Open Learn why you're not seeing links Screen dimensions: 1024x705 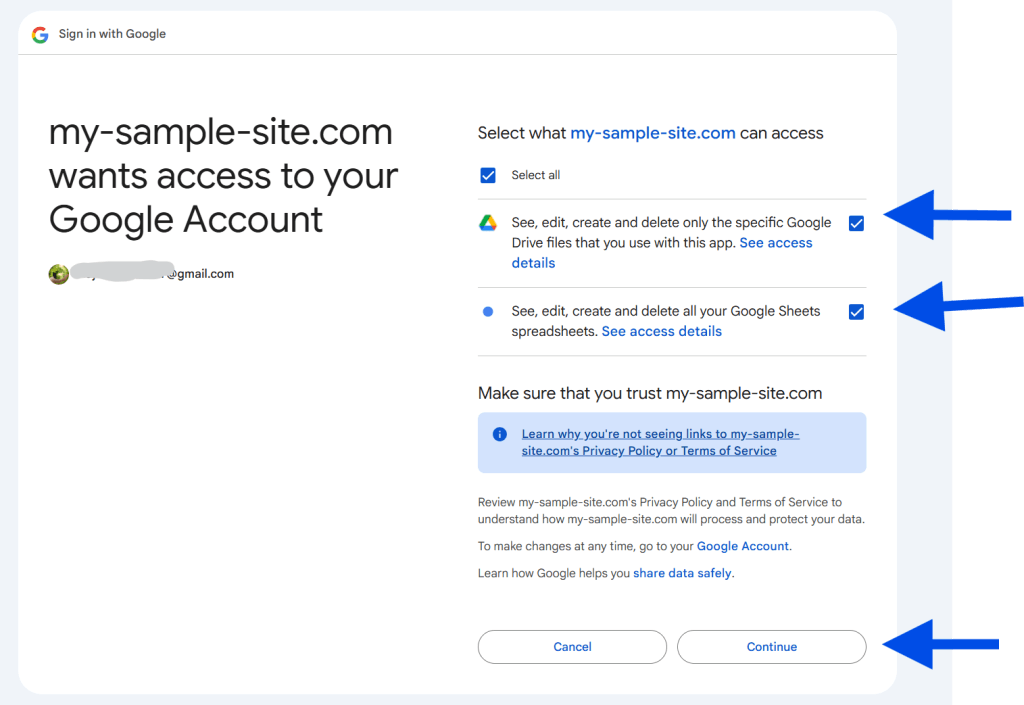point(660,443)
